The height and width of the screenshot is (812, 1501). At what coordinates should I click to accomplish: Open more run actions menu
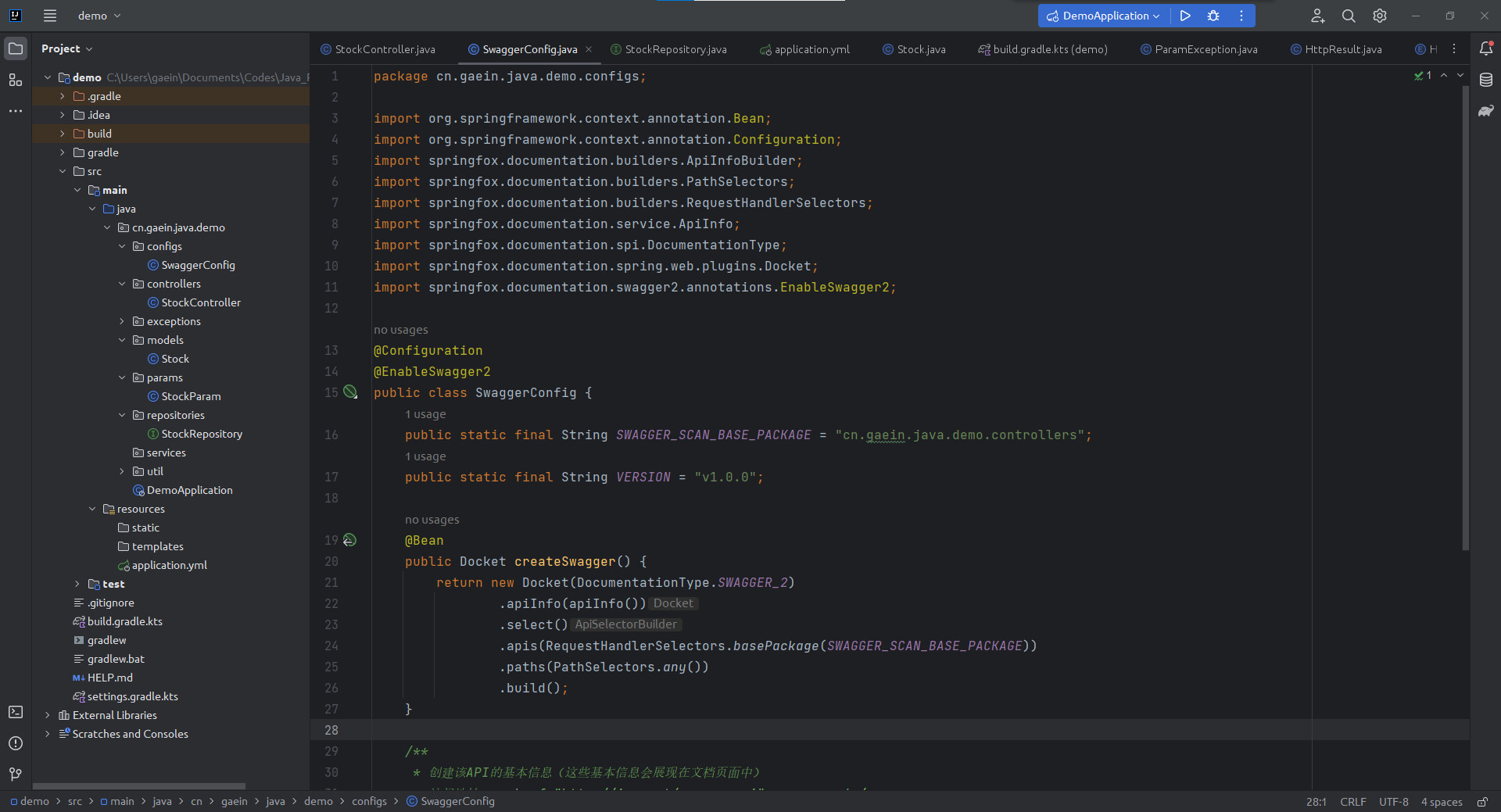[1241, 16]
